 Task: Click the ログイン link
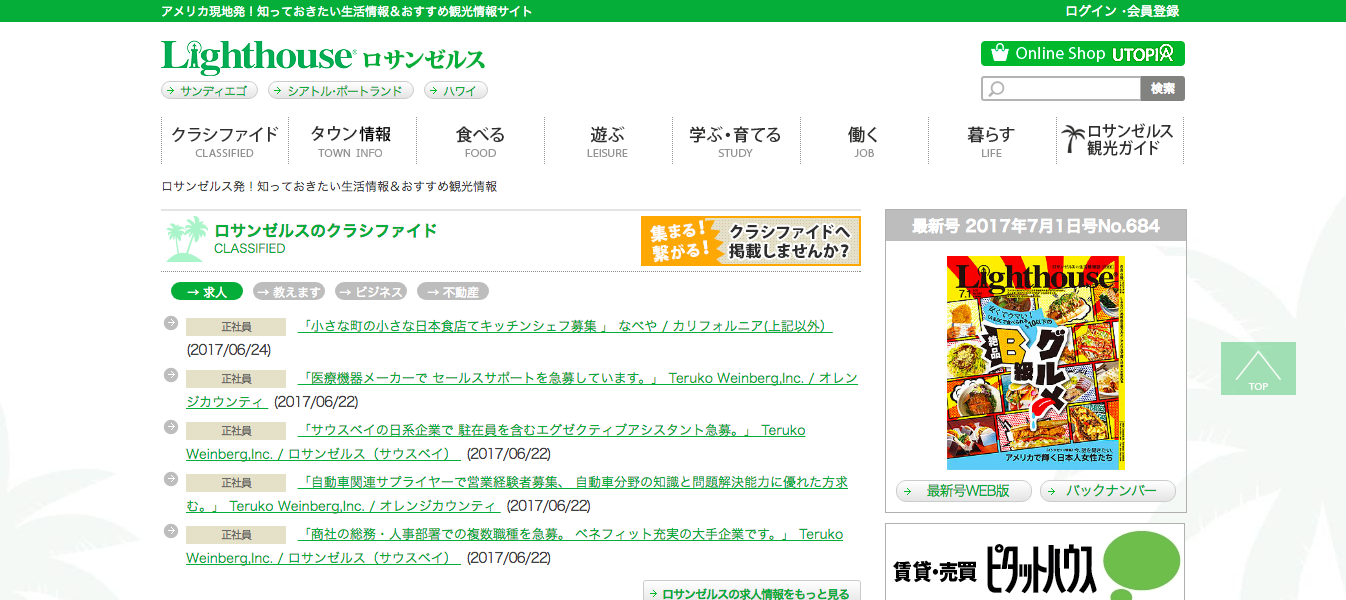pos(1090,11)
